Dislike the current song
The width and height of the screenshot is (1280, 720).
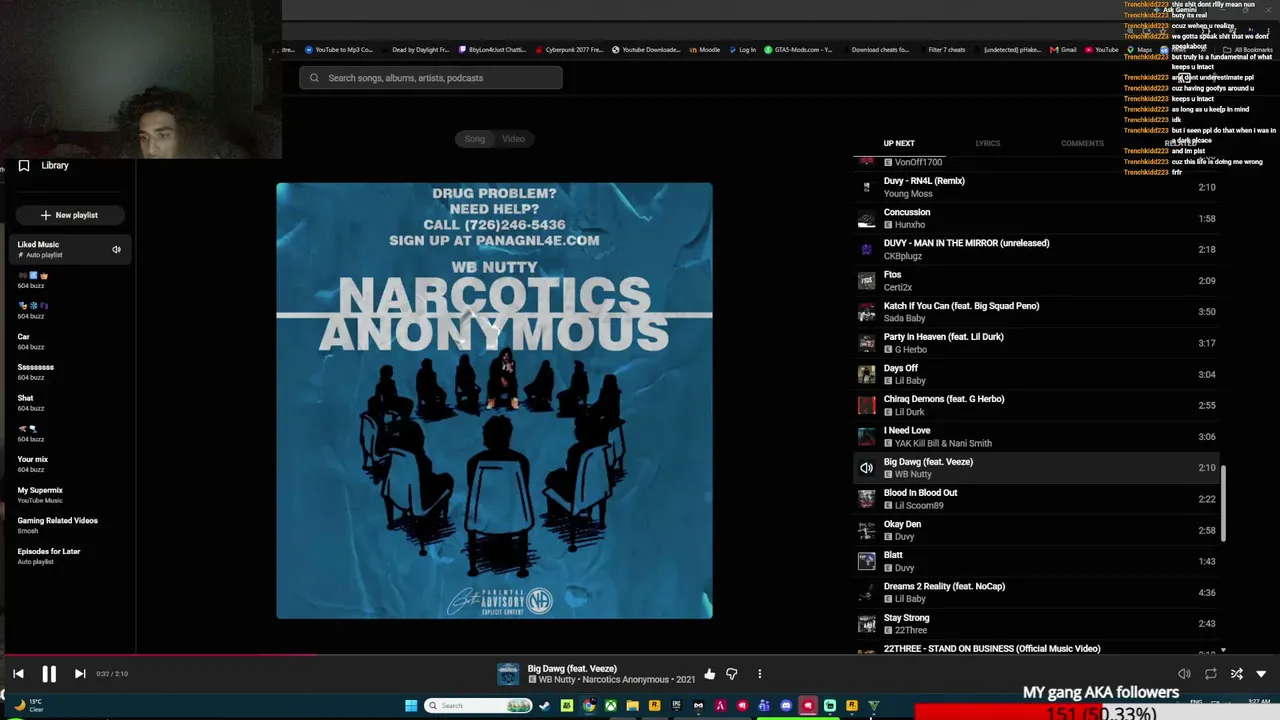click(732, 674)
